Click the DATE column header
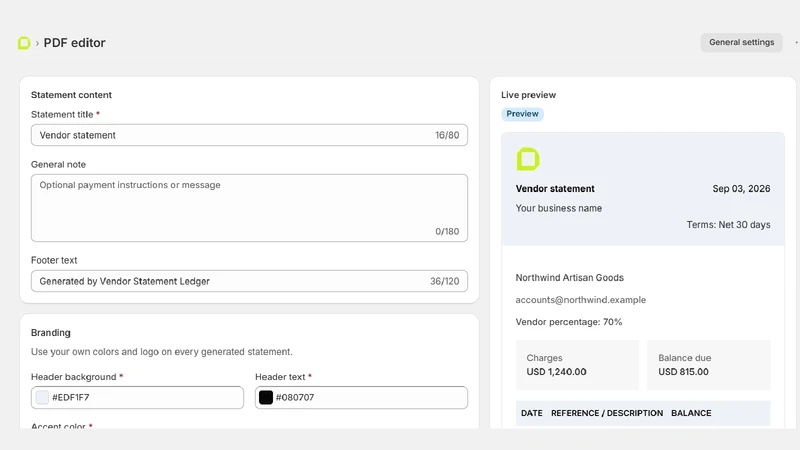Screen dimensions: 800x450 [532, 413]
